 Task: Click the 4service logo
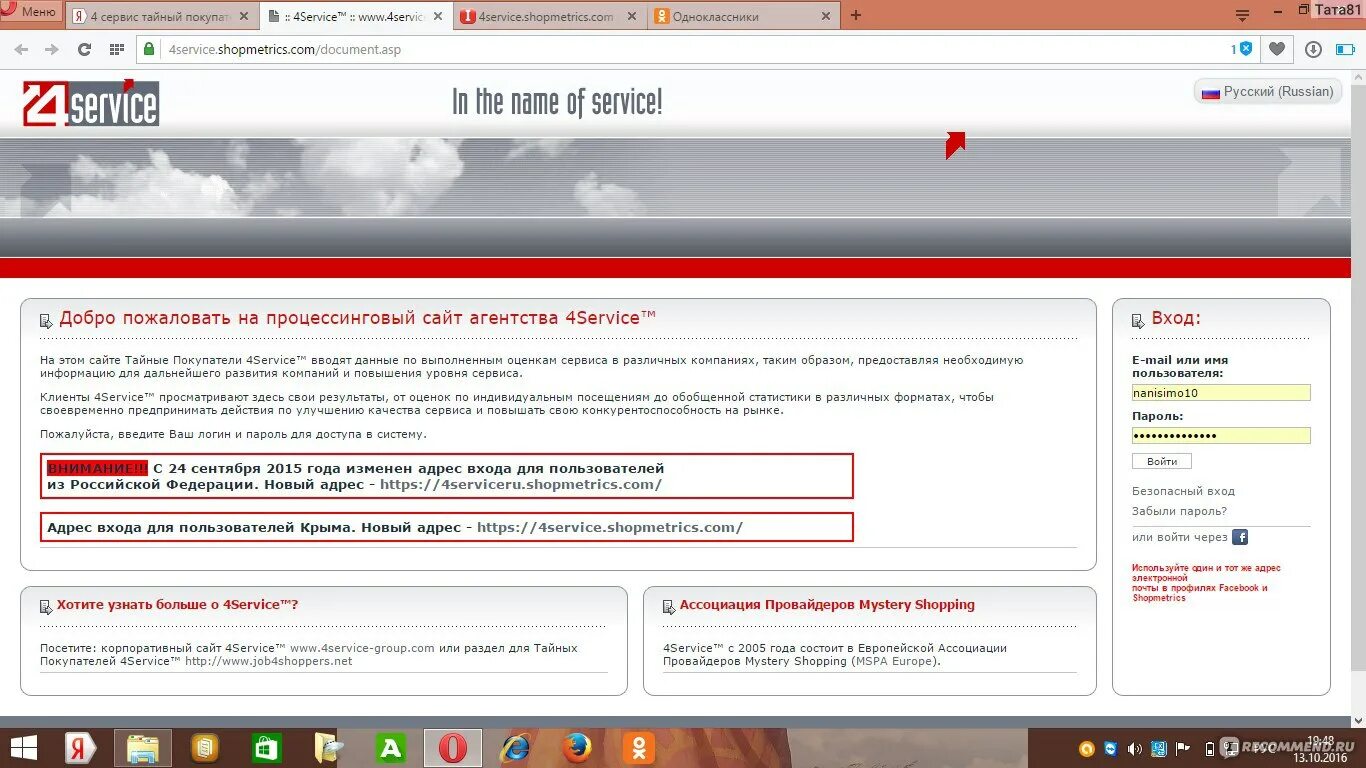pos(91,103)
